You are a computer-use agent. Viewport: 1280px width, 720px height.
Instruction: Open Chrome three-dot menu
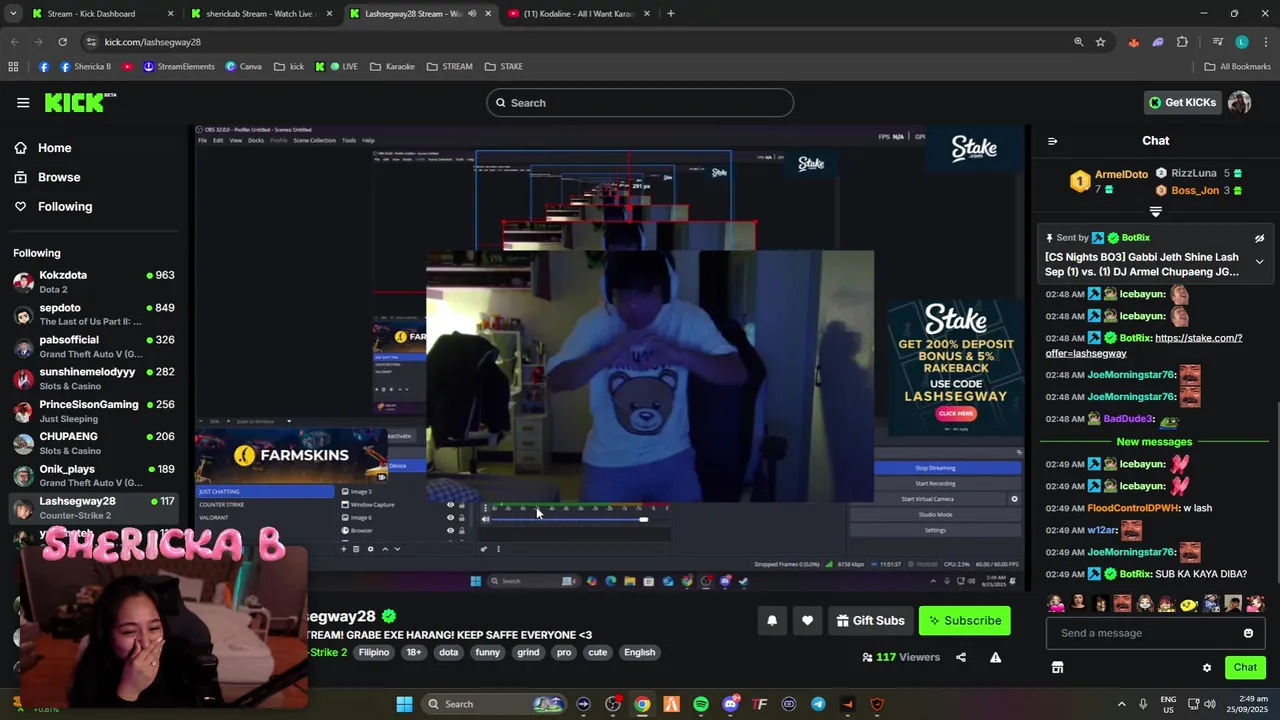1265,42
